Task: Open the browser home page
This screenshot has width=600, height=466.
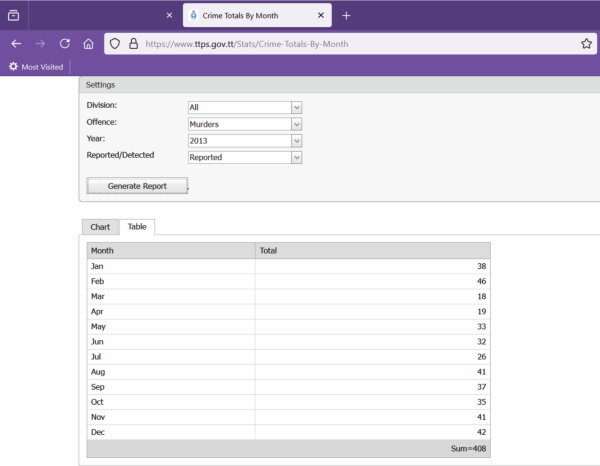Action: pos(88,44)
